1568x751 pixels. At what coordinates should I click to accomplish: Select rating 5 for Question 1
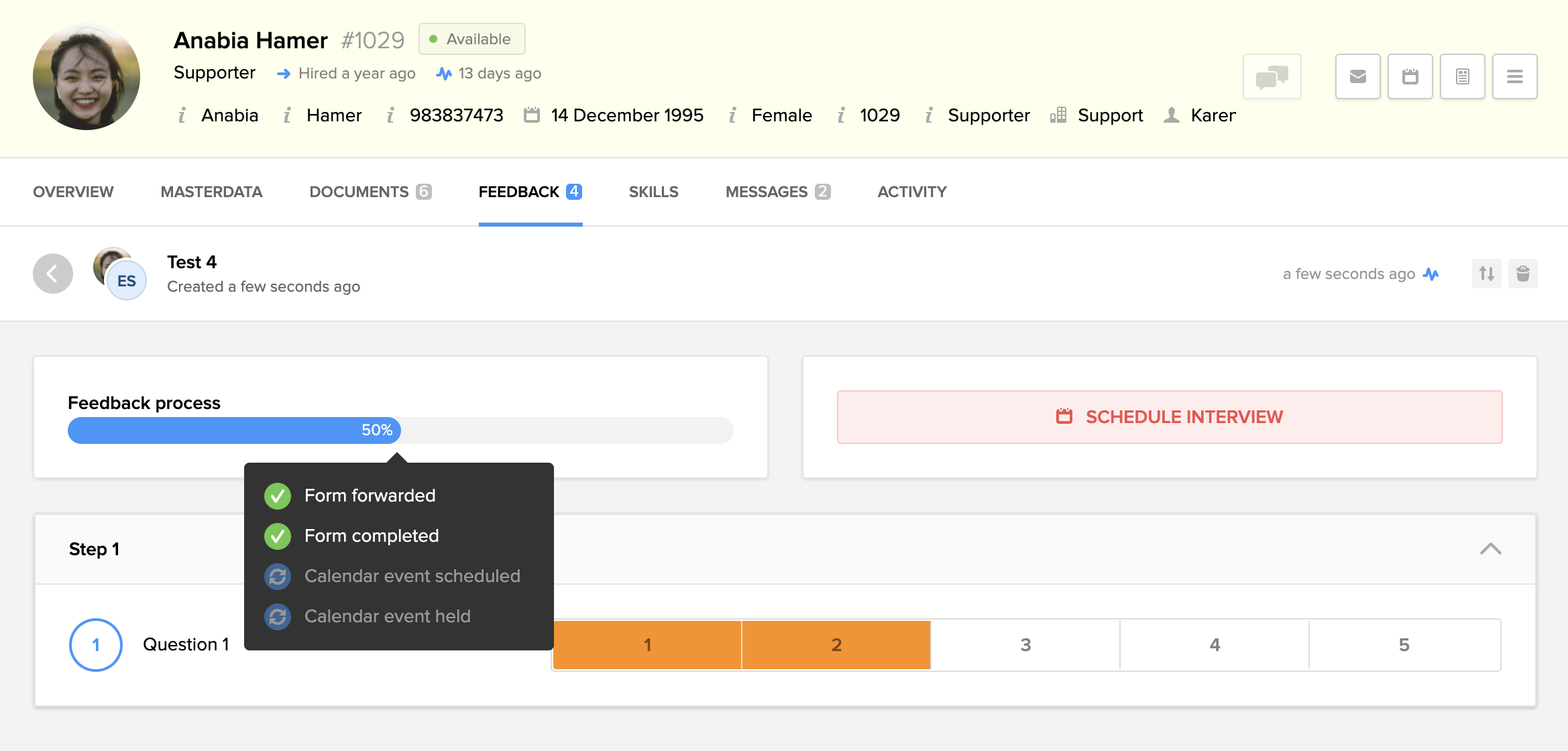[x=1404, y=645]
